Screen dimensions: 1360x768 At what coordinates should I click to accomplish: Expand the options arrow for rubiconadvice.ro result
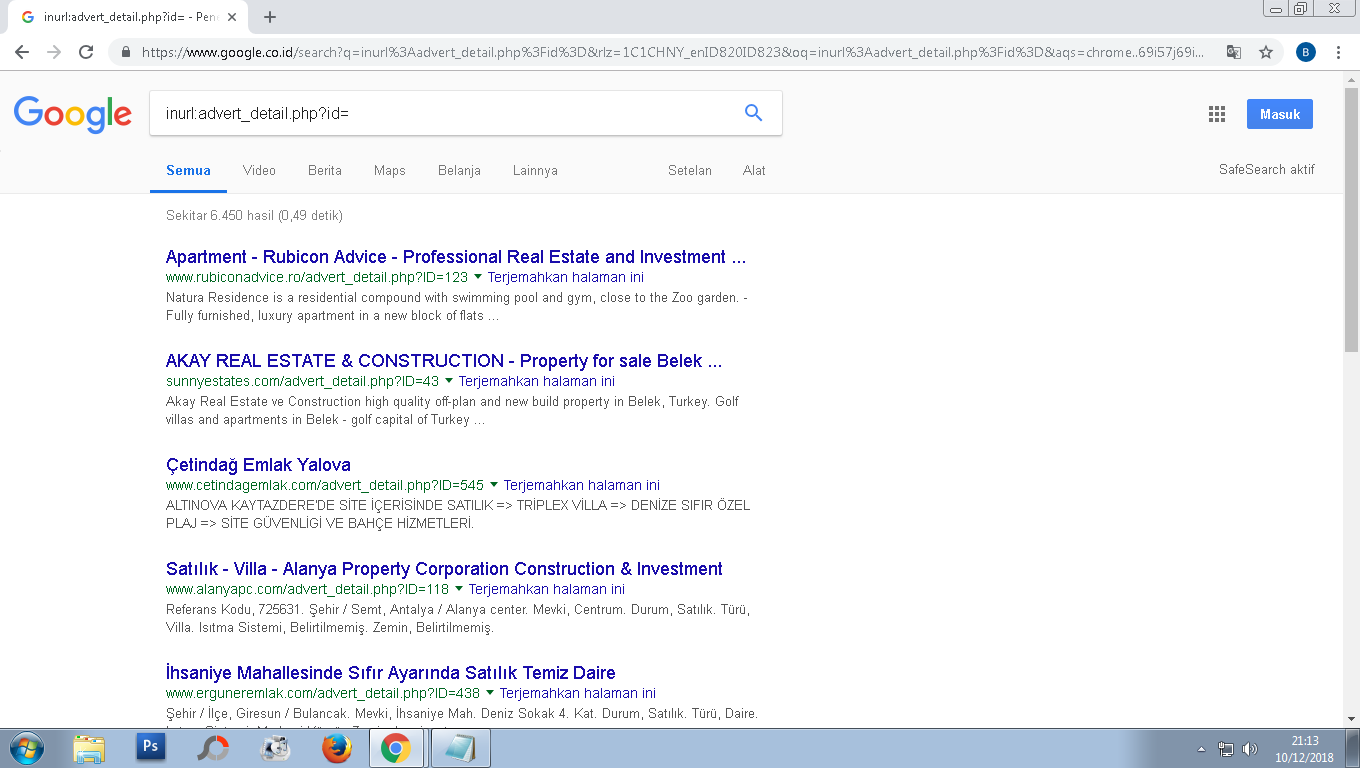[x=478, y=277]
